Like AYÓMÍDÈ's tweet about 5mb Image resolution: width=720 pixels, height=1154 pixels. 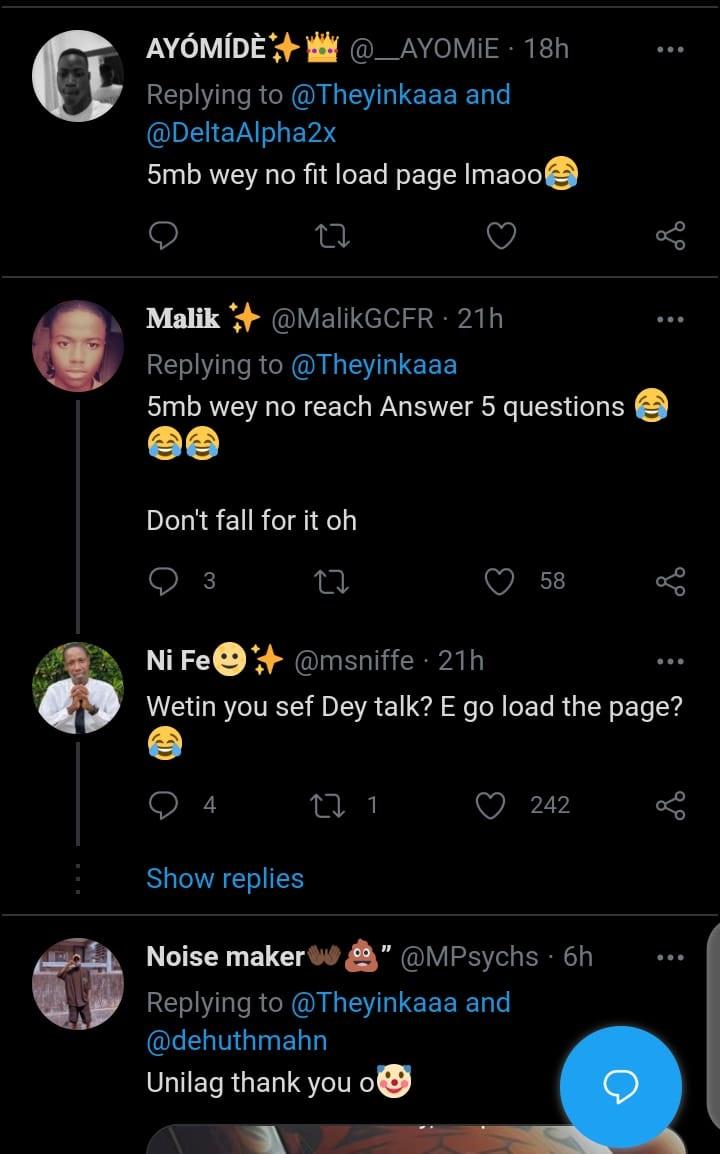500,236
